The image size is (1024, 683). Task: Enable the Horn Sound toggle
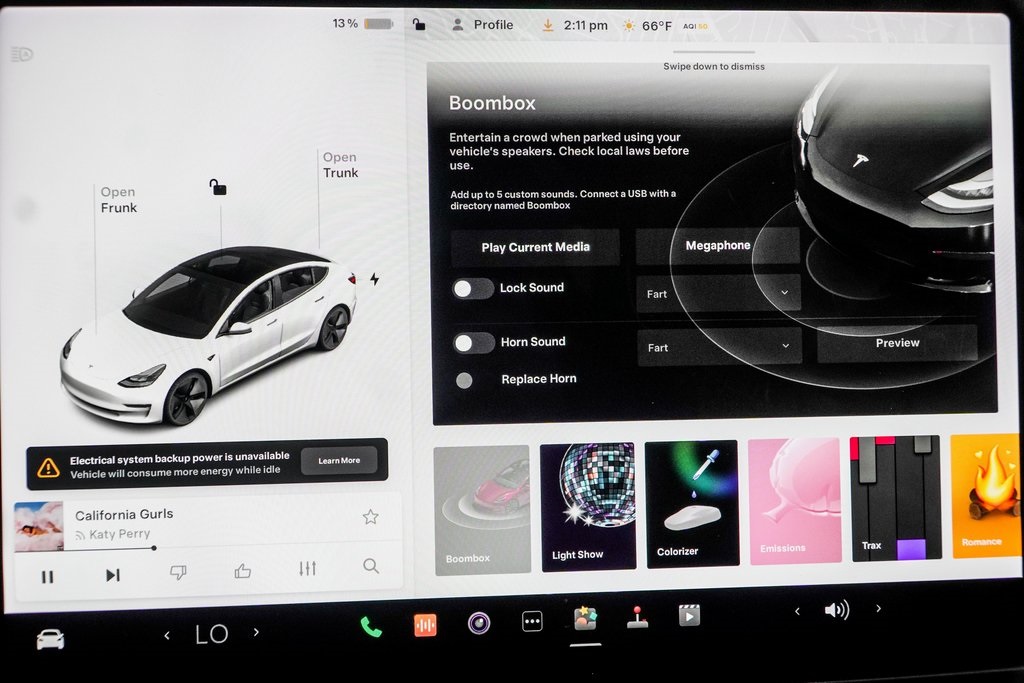[474, 343]
